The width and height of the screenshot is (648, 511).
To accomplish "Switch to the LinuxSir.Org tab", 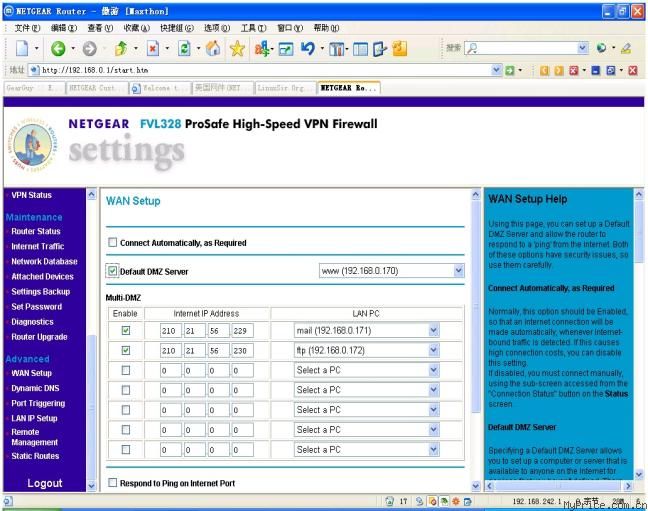I will click(285, 88).
